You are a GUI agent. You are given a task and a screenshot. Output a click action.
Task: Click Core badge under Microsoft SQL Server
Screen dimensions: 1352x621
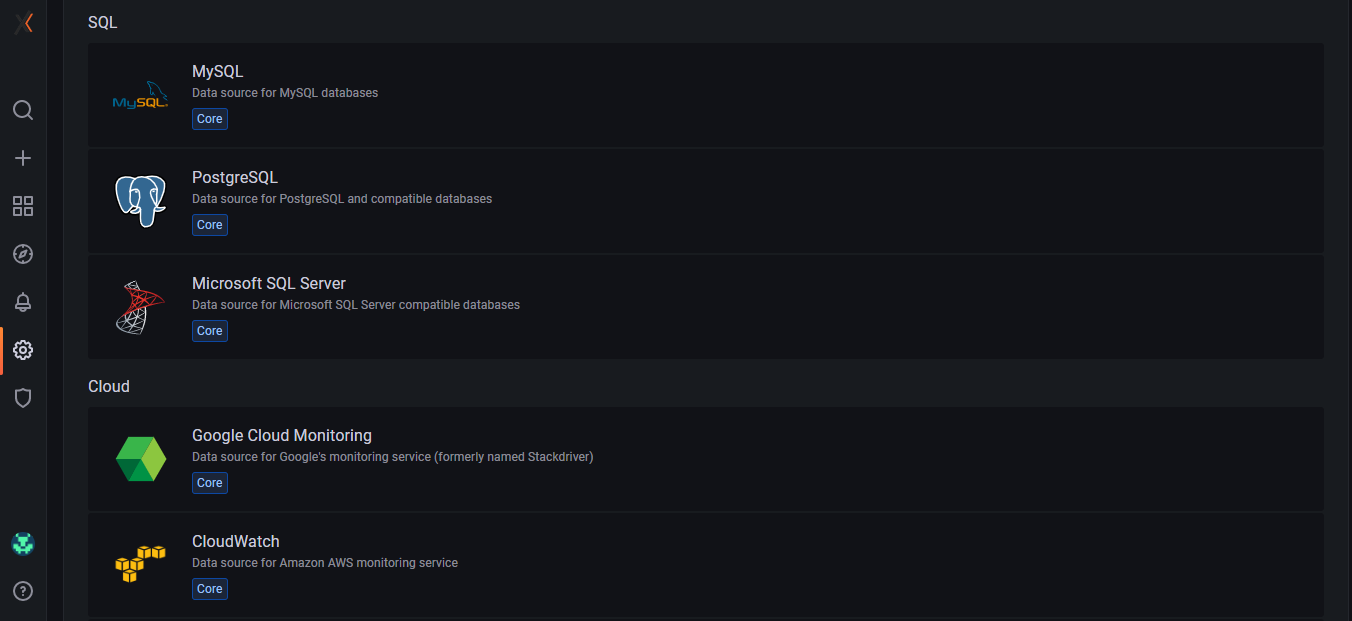210,331
